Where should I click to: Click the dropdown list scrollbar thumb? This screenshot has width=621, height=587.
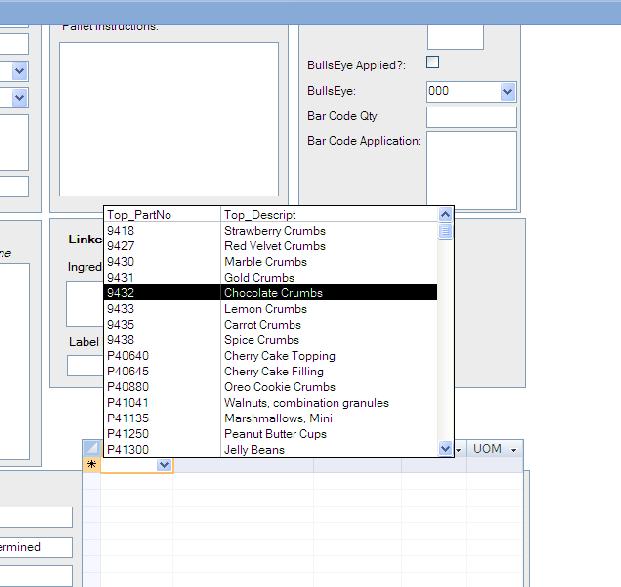point(446,231)
